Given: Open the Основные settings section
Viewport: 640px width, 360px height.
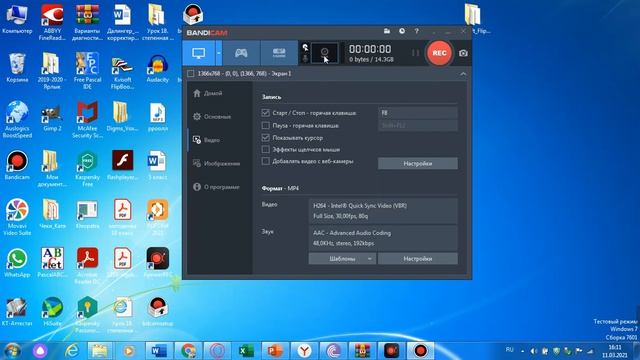Looking at the screenshot, I should tap(212, 117).
